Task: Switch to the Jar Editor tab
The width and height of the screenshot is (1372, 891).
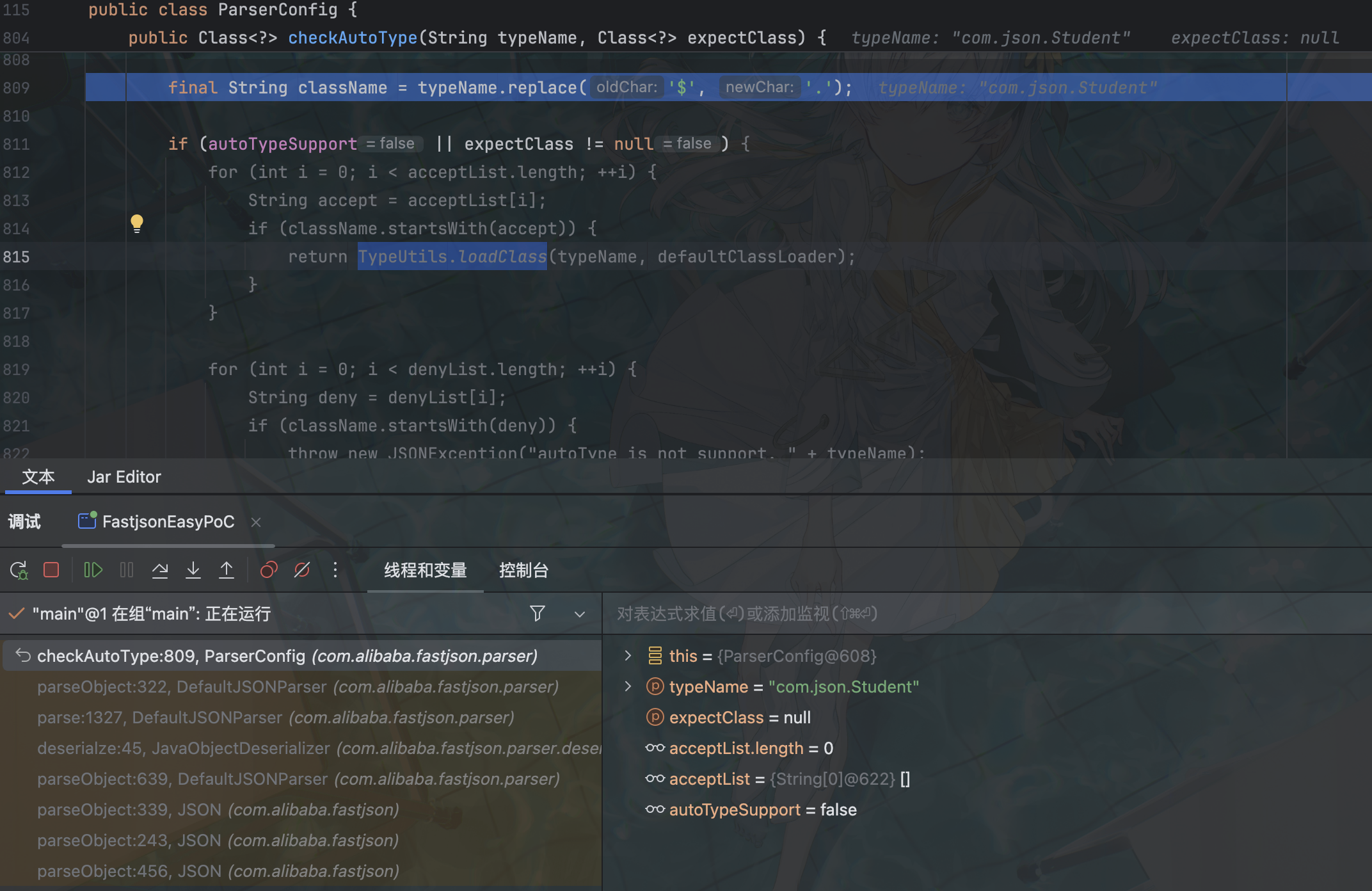Action: tap(124, 477)
